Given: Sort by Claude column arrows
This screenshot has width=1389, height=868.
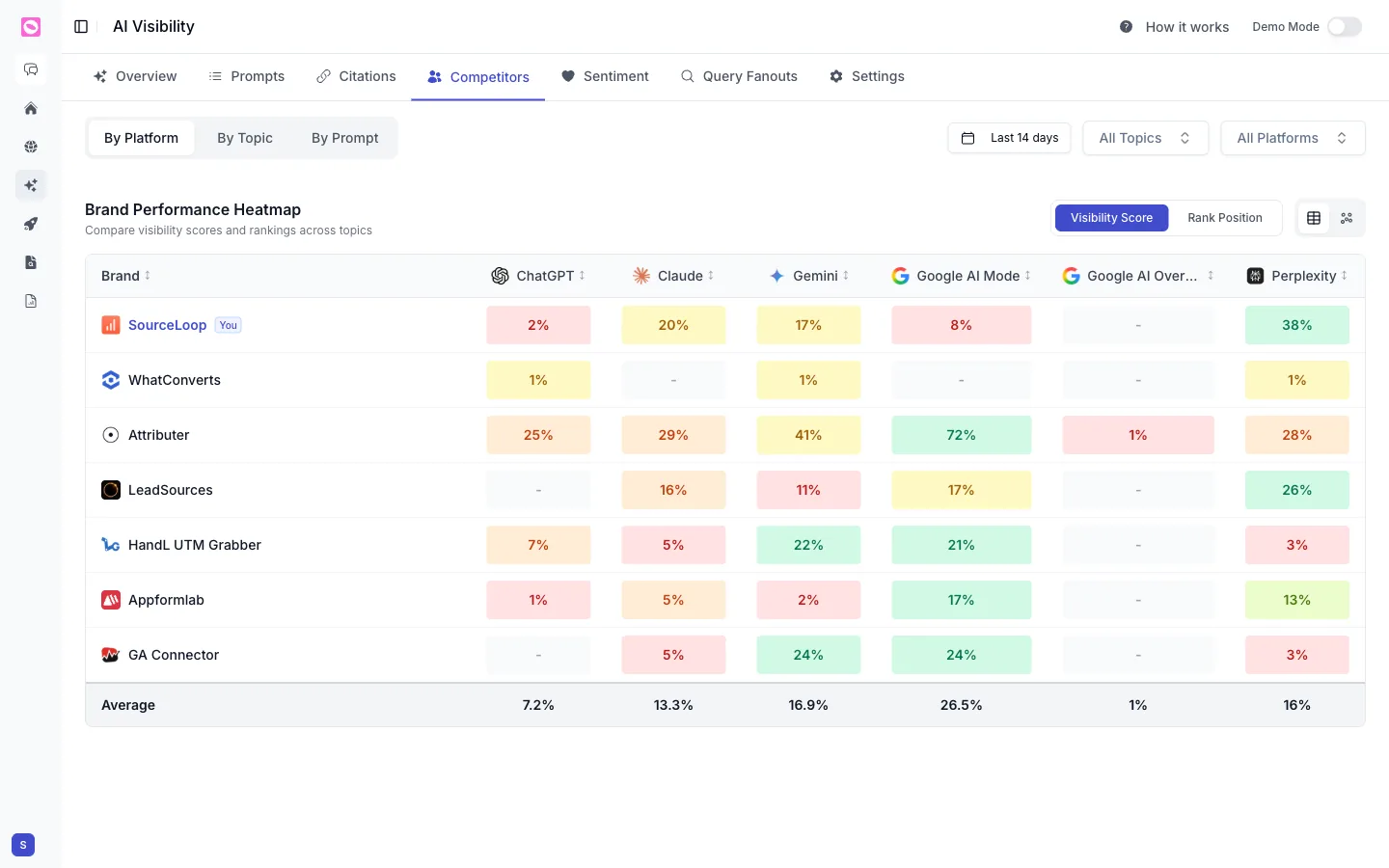Looking at the screenshot, I should [711, 276].
